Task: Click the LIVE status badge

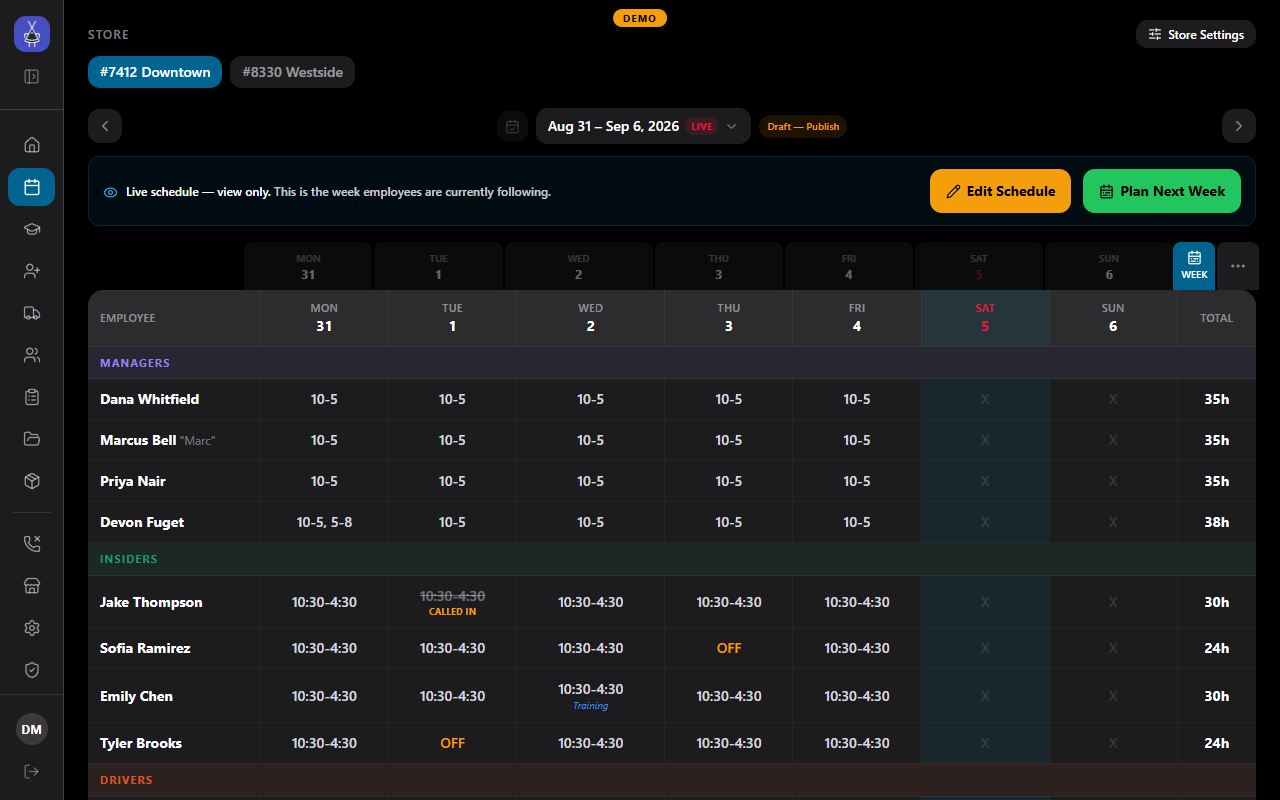Action: pyautogui.click(x=702, y=127)
